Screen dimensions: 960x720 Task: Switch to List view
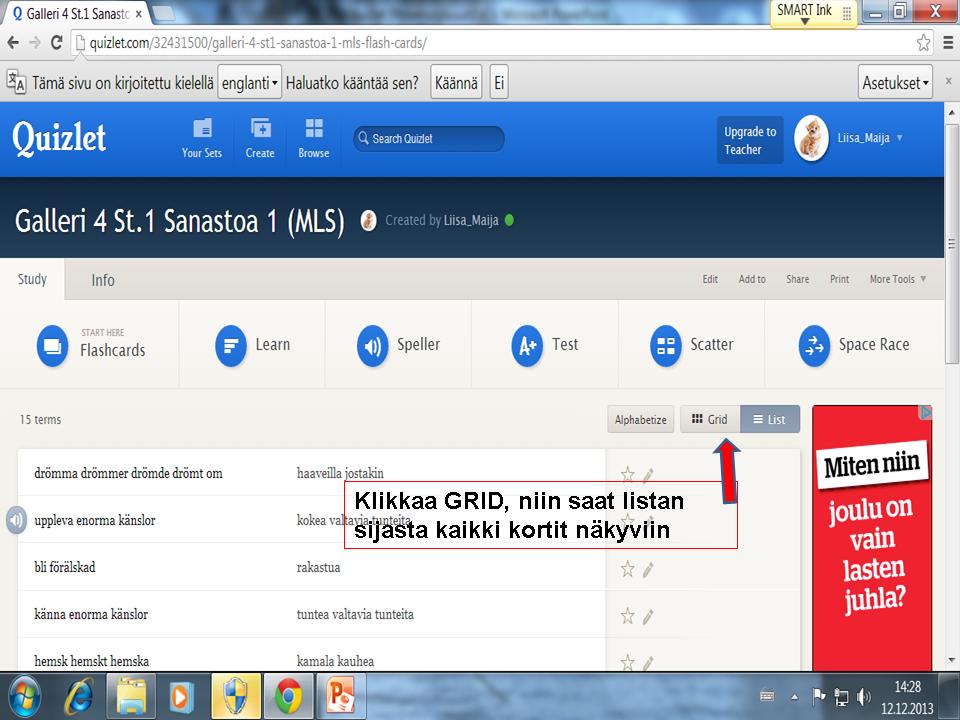[x=770, y=420]
